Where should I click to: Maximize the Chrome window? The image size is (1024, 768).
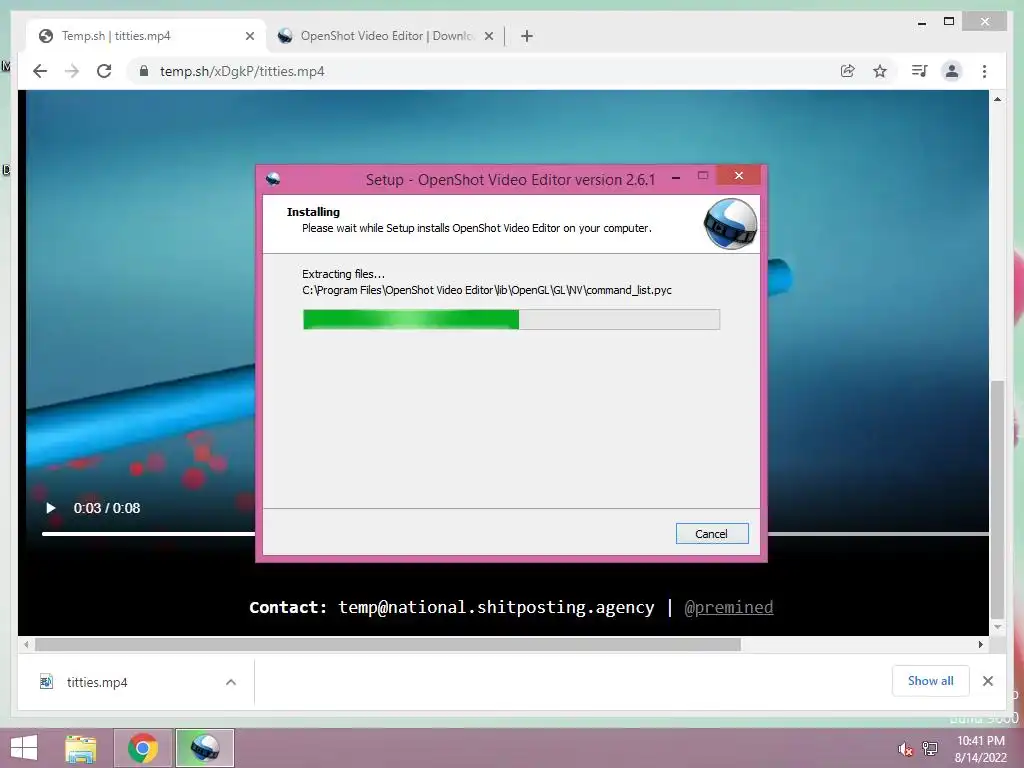950,22
